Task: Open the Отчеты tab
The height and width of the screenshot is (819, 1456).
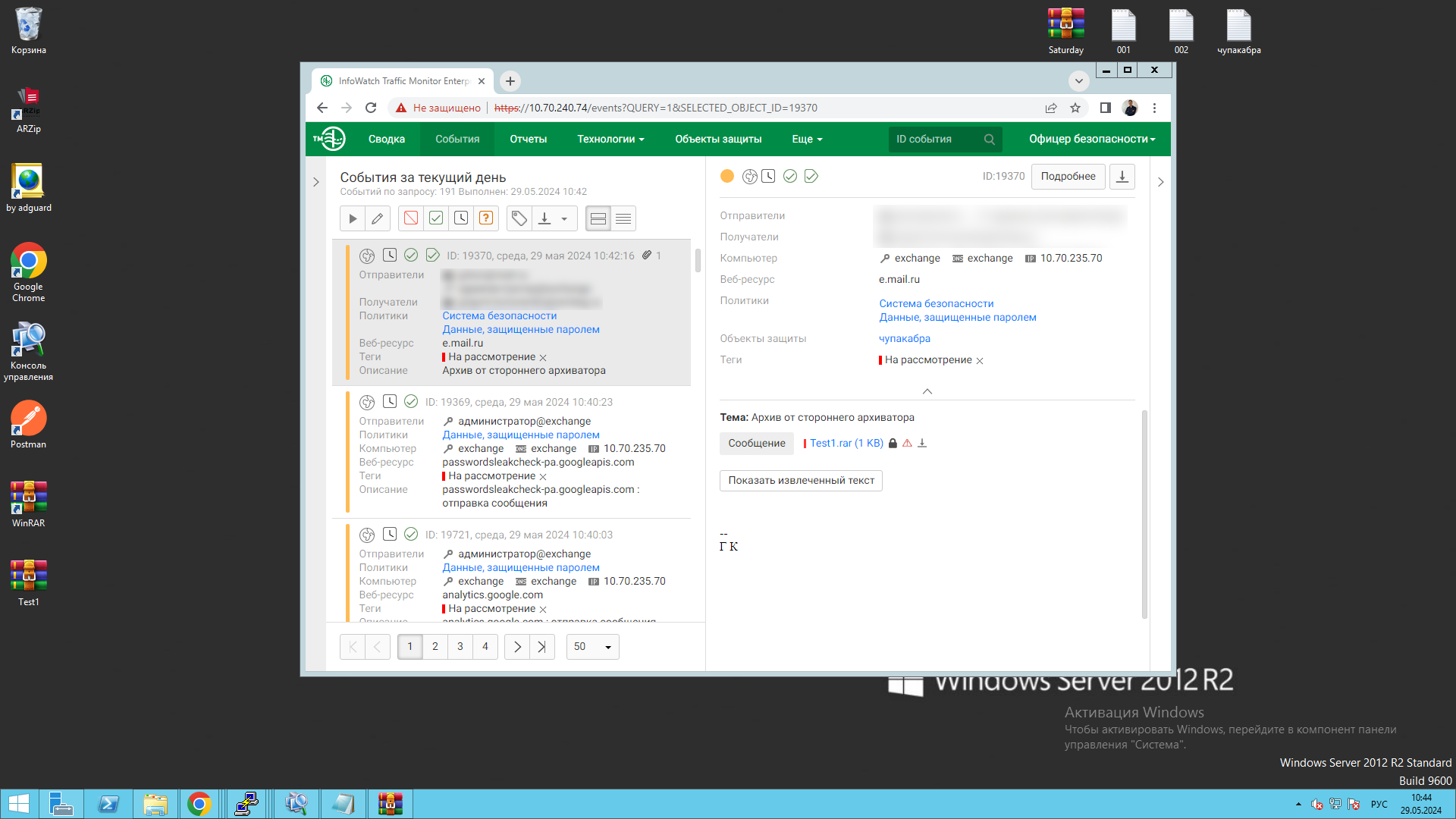Action: 528,139
